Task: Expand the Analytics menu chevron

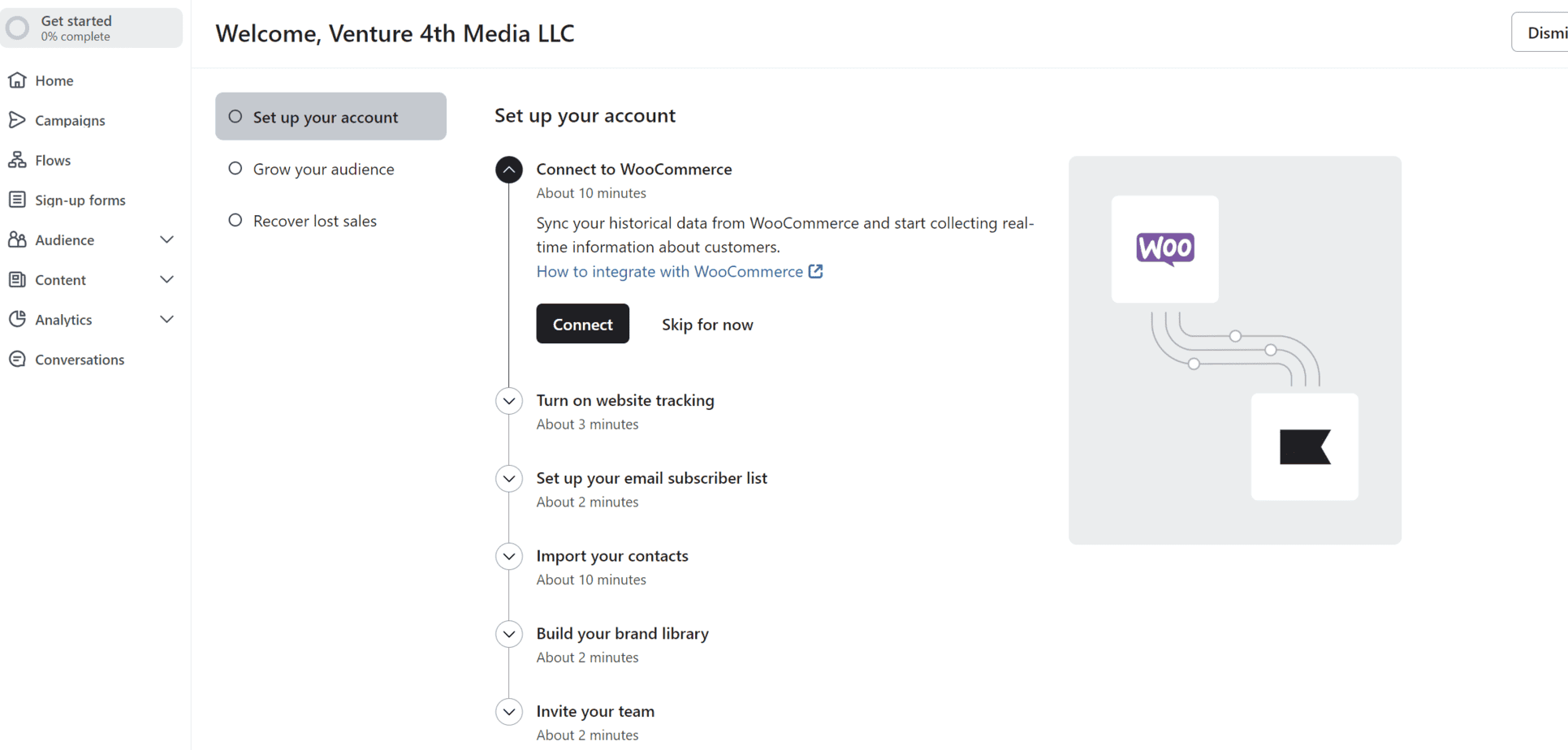Action: [167, 319]
